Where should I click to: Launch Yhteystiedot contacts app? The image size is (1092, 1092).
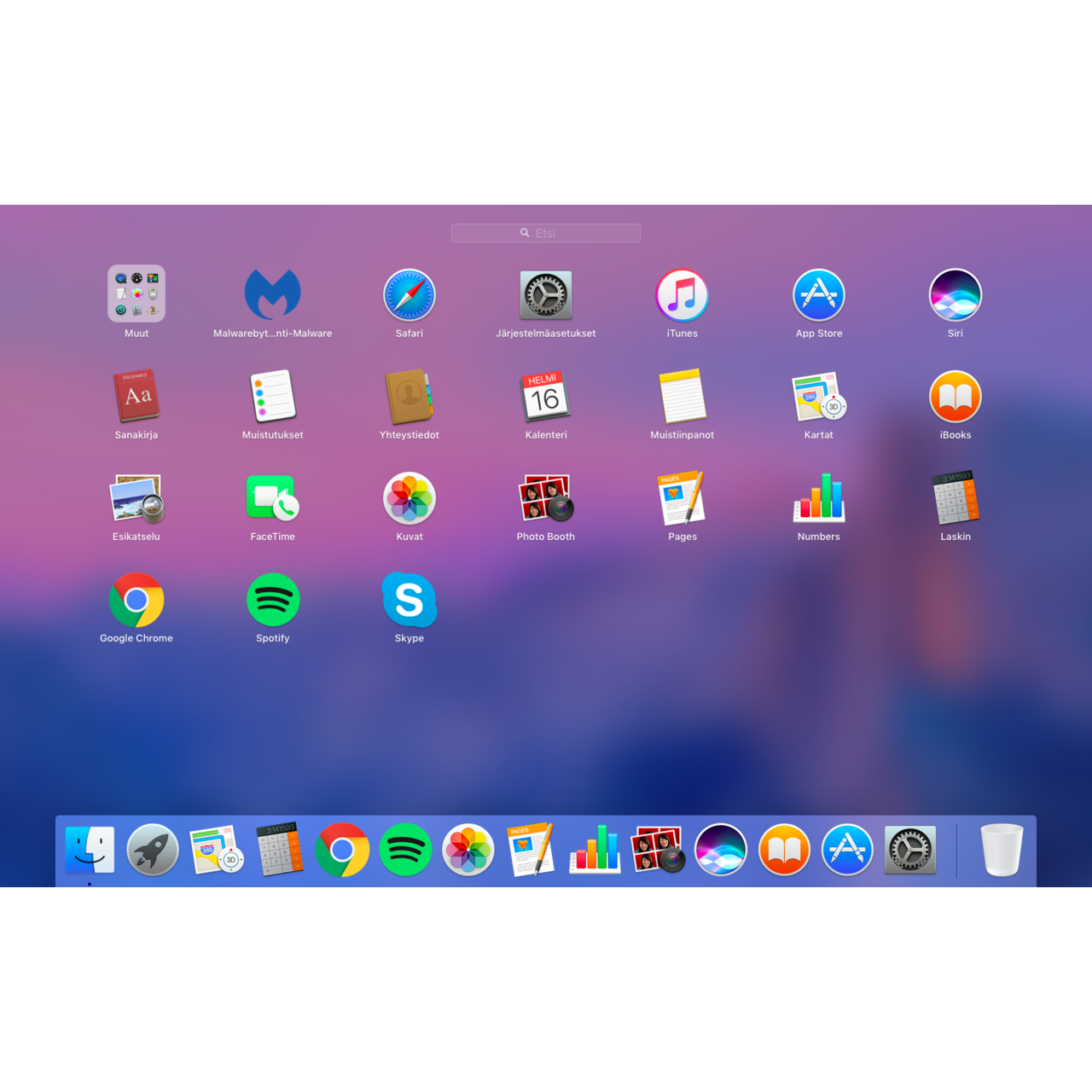point(409,397)
